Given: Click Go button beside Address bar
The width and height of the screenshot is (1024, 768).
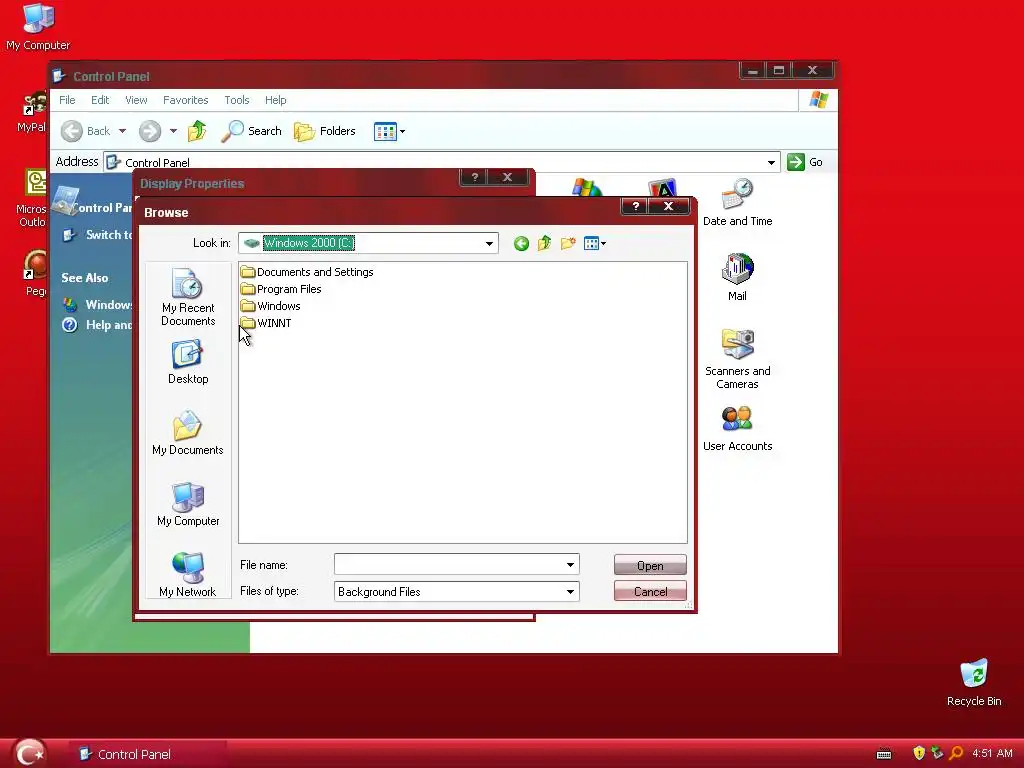Looking at the screenshot, I should click(805, 162).
